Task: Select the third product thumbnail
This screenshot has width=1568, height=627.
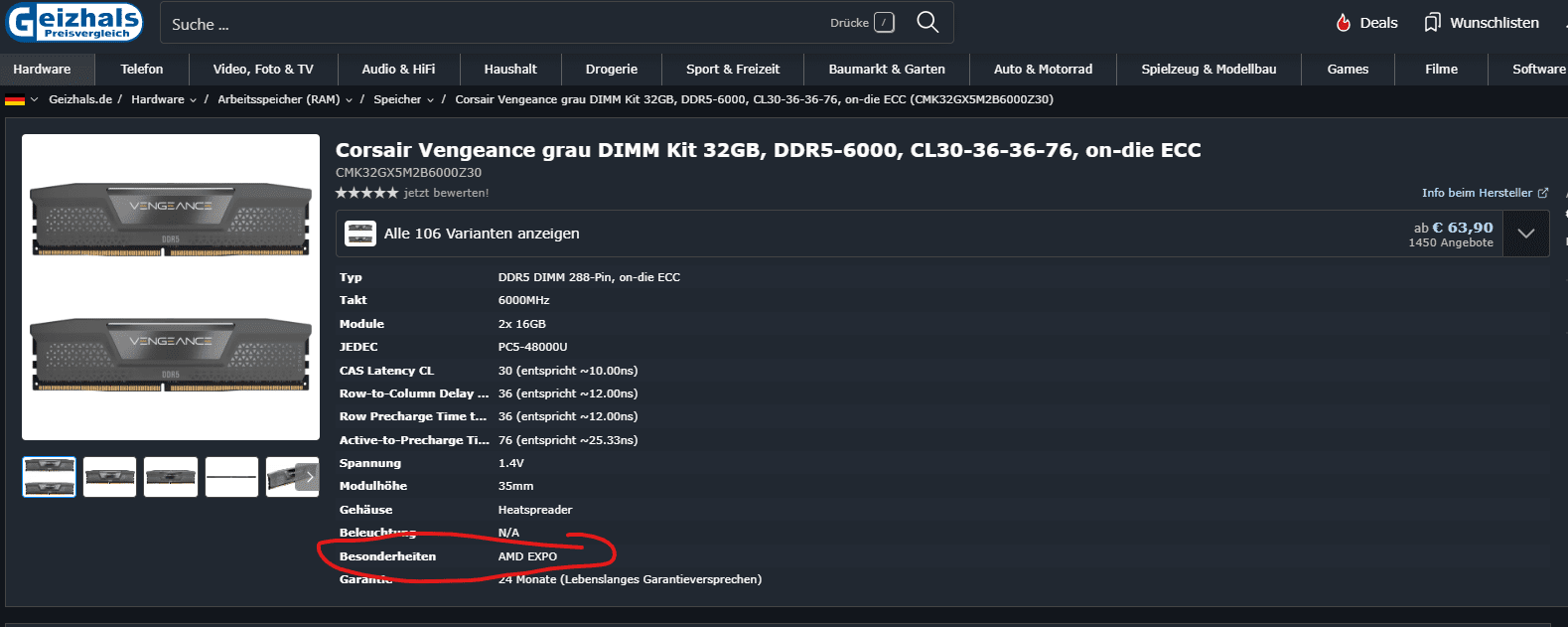Action: pyautogui.click(x=171, y=477)
